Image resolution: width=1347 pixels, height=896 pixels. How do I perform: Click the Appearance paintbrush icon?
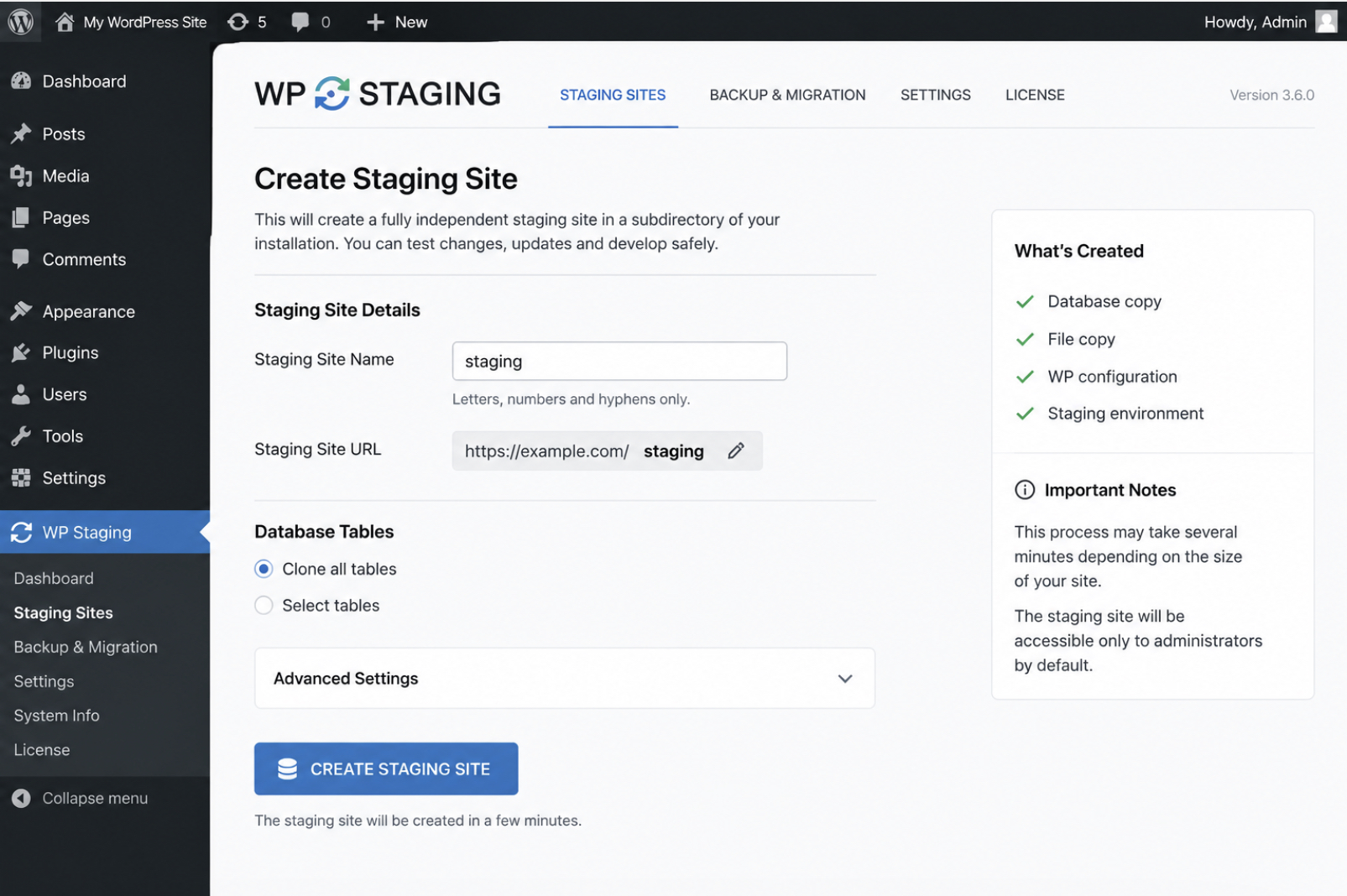(x=21, y=311)
